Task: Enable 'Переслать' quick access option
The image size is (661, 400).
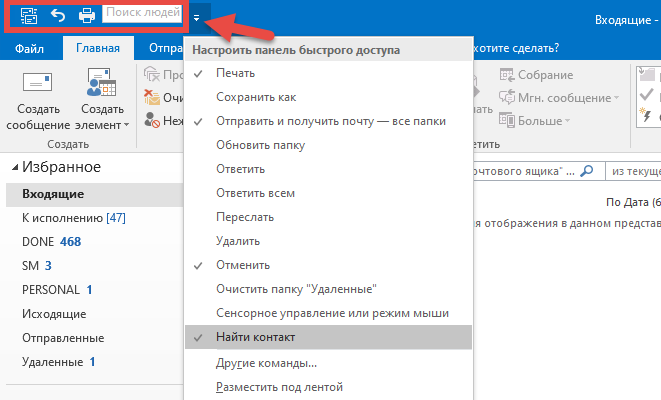Action: point(328,217)
